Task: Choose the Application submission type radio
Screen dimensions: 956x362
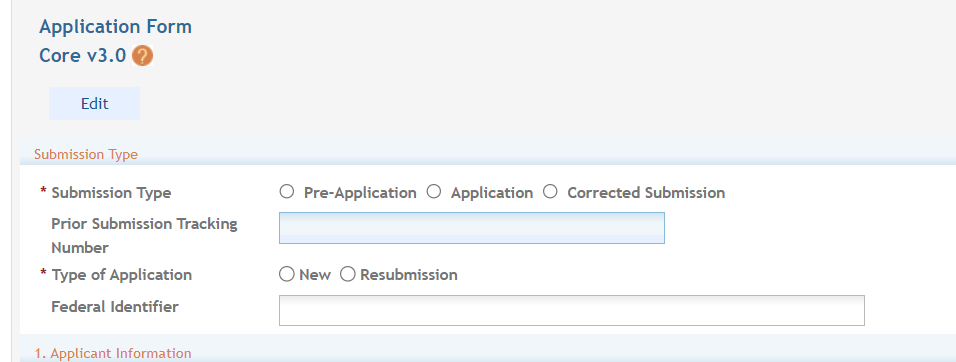Action: [x=433, y=192]
